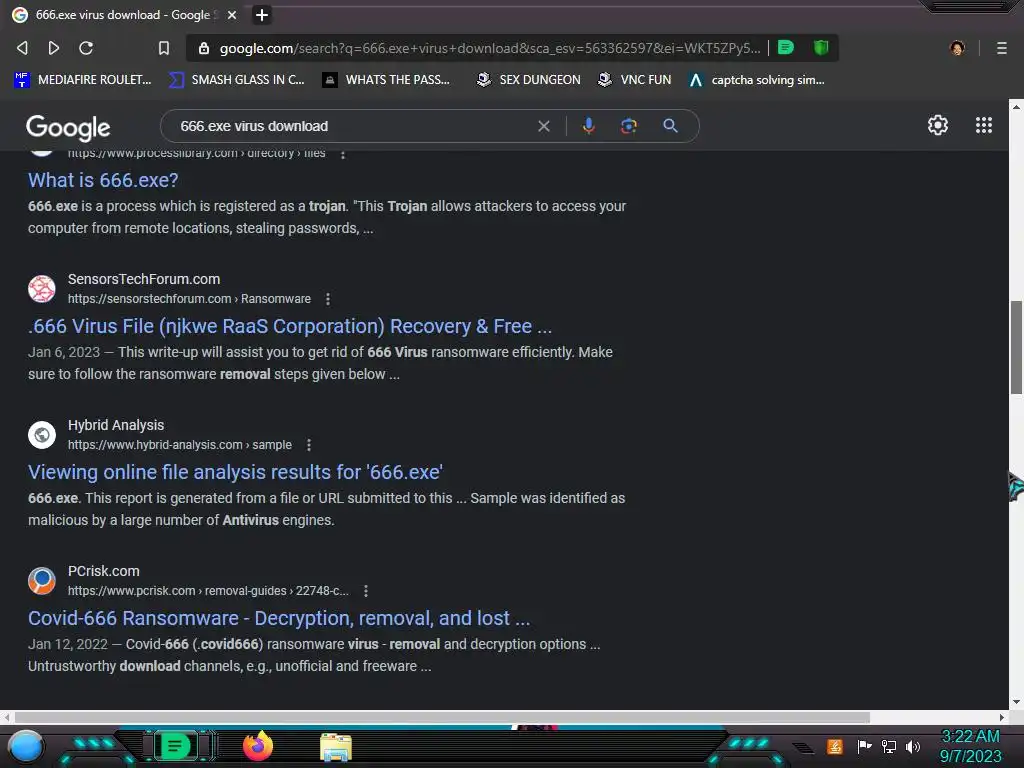
Task: Click the SensorsTechForum site favicon
Action: (42, 289)
